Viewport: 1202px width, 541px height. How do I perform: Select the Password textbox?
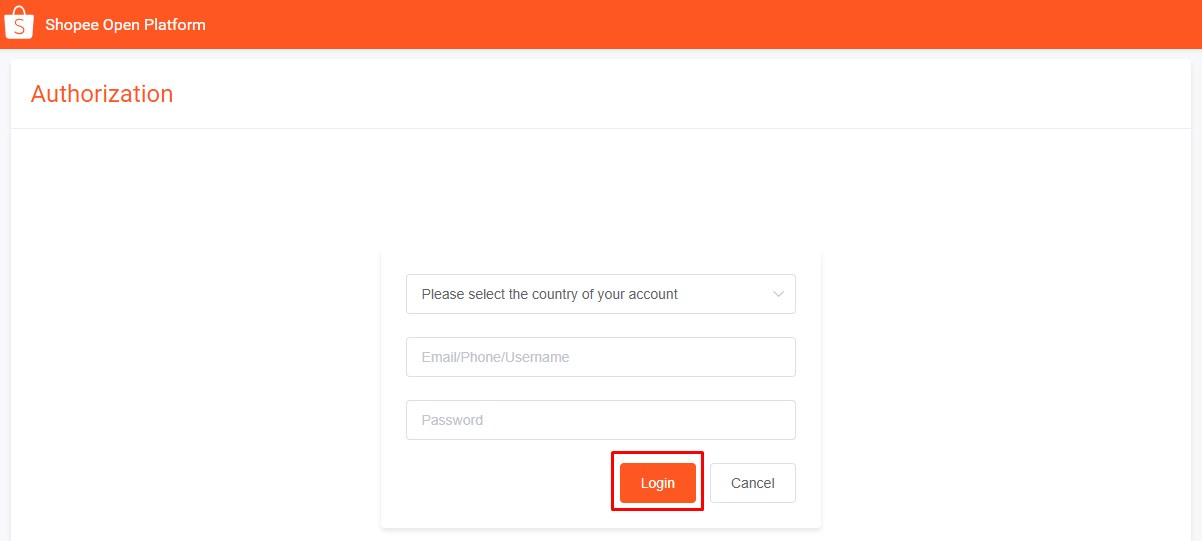(x=600, y=420)
